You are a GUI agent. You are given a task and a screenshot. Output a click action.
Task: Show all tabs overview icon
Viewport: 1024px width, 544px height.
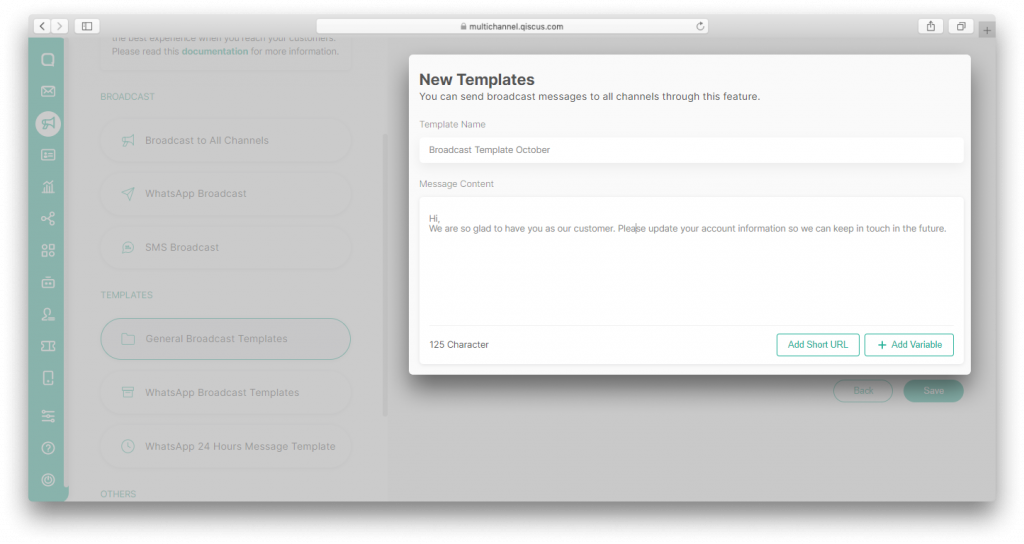[x=961, y=26]
